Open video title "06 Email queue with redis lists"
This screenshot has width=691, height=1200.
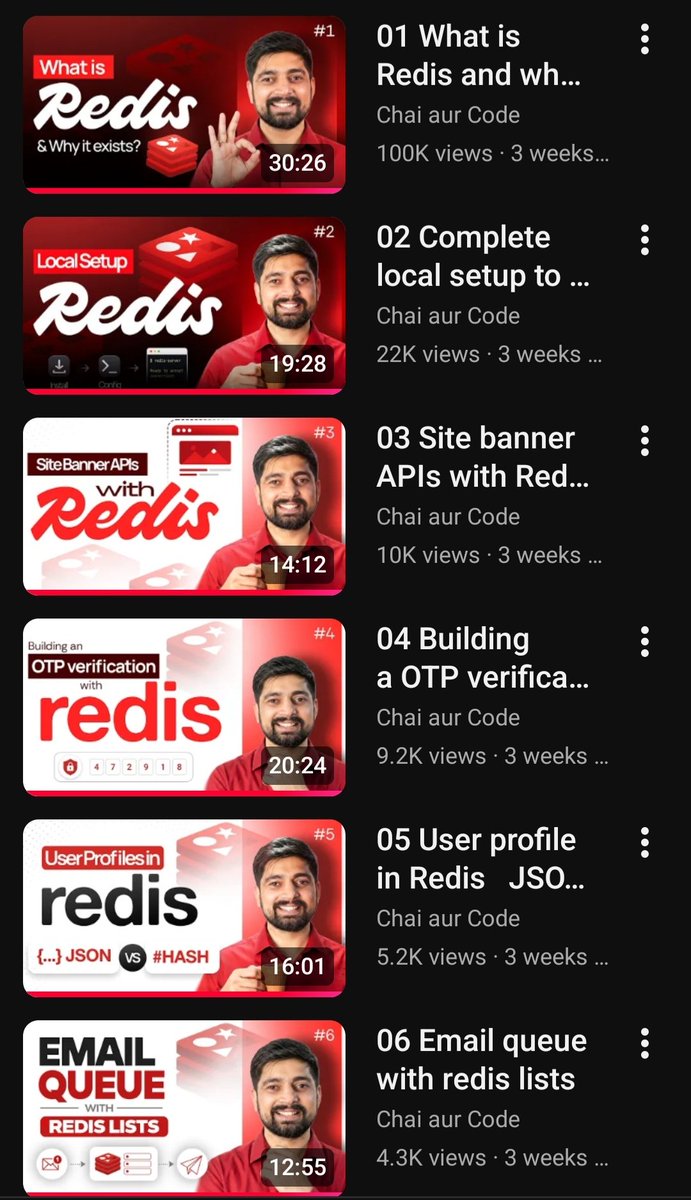pos(481,1060)
